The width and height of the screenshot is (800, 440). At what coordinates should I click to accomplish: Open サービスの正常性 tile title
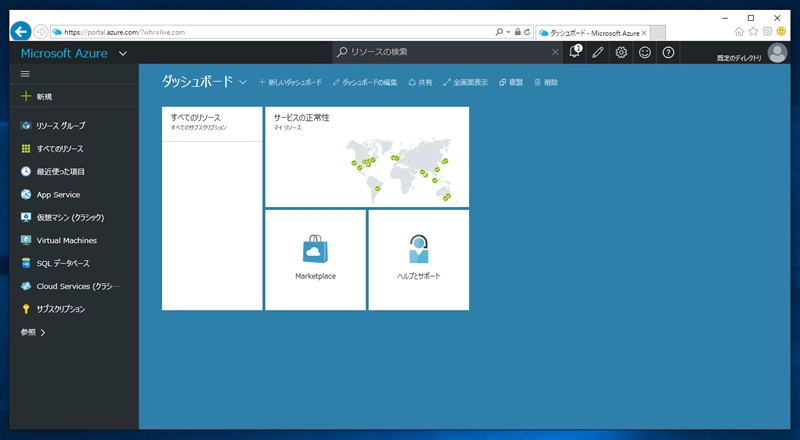pyautogui.click(x=302, y=117)
